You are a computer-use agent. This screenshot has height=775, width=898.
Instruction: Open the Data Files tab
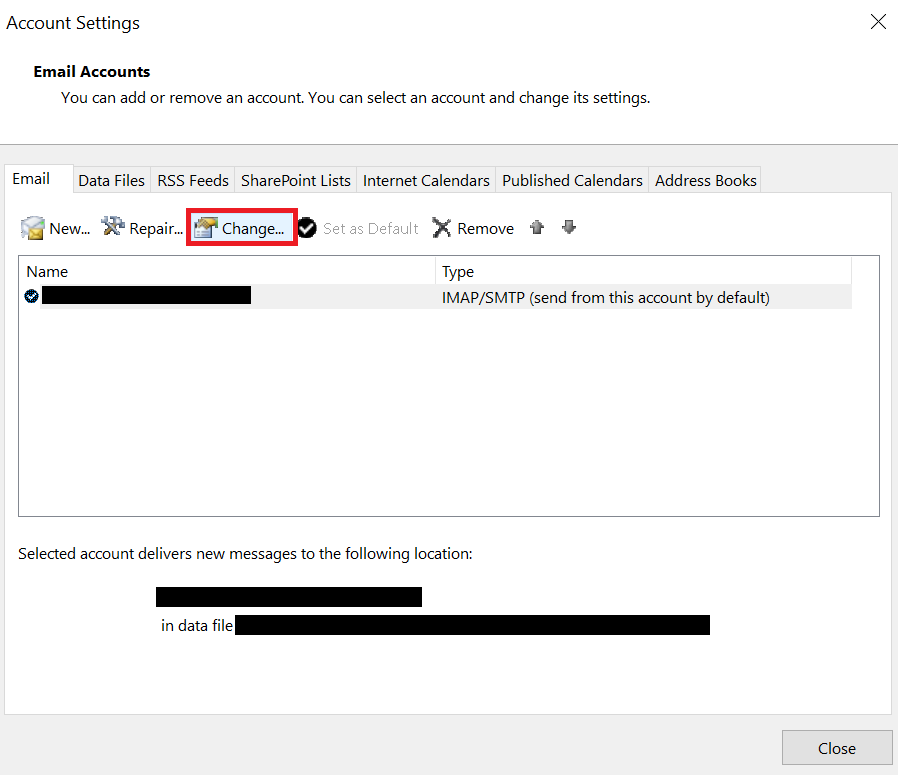(x=112, y=180)
